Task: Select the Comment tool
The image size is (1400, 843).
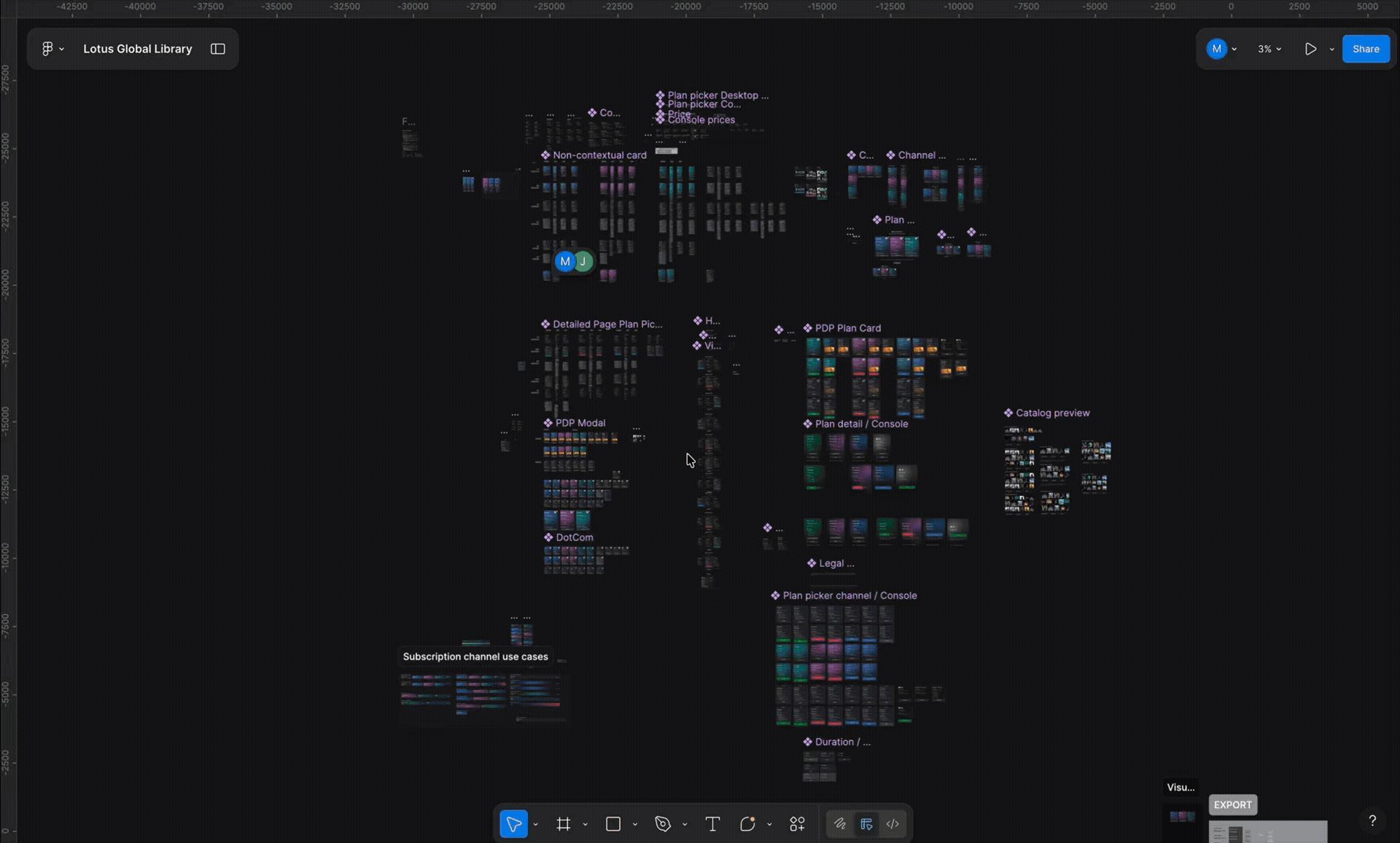Action: (x=747, y=824)
